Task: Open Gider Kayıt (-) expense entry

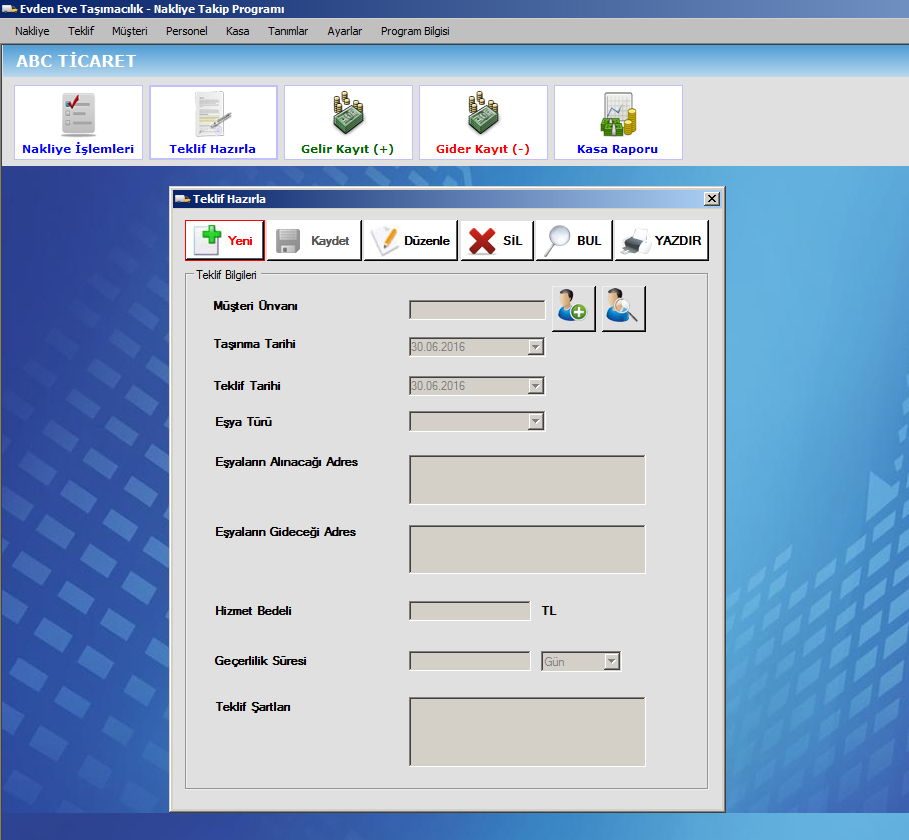Action: (x=483, y=122)
